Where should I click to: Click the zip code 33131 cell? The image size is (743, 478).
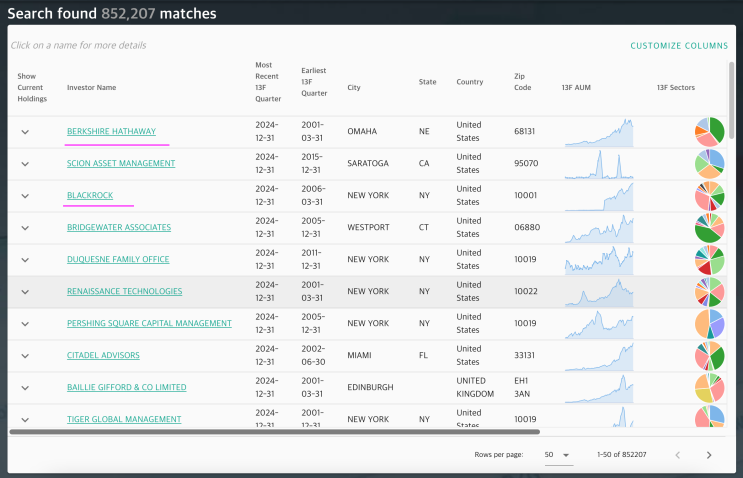coord(525,355)
